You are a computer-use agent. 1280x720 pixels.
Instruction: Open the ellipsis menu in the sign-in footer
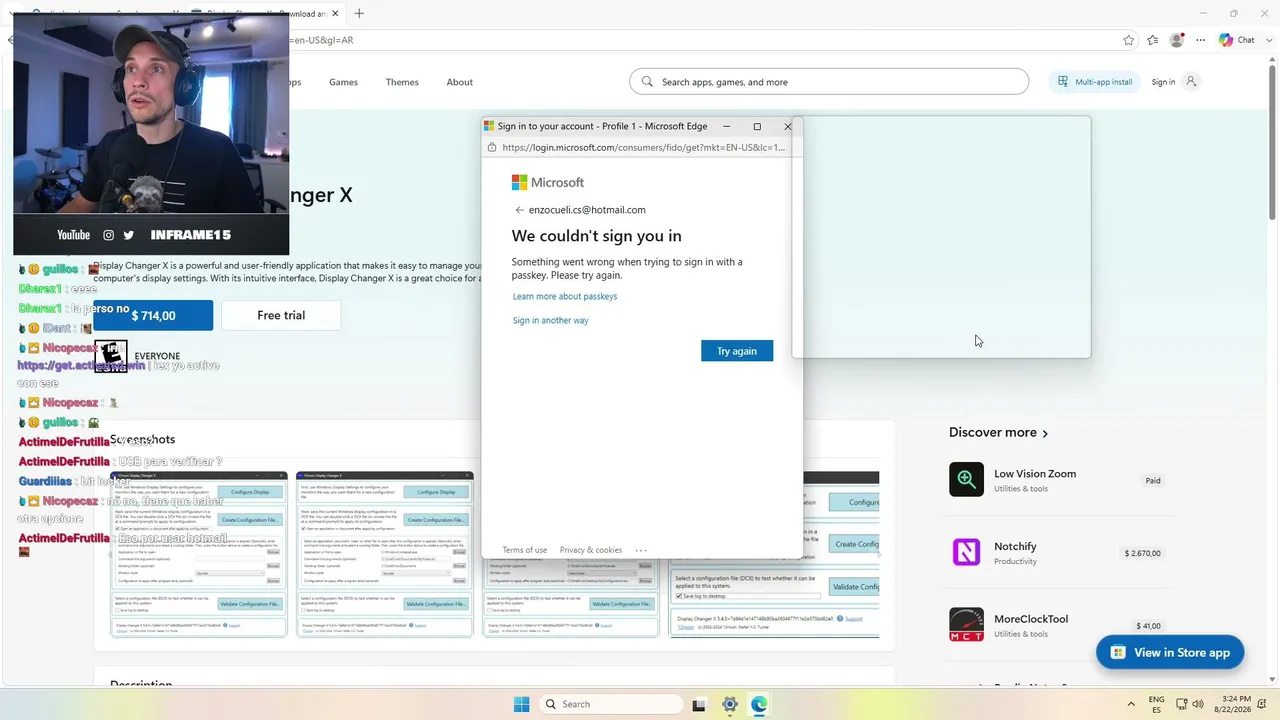(x=641, y=550)
